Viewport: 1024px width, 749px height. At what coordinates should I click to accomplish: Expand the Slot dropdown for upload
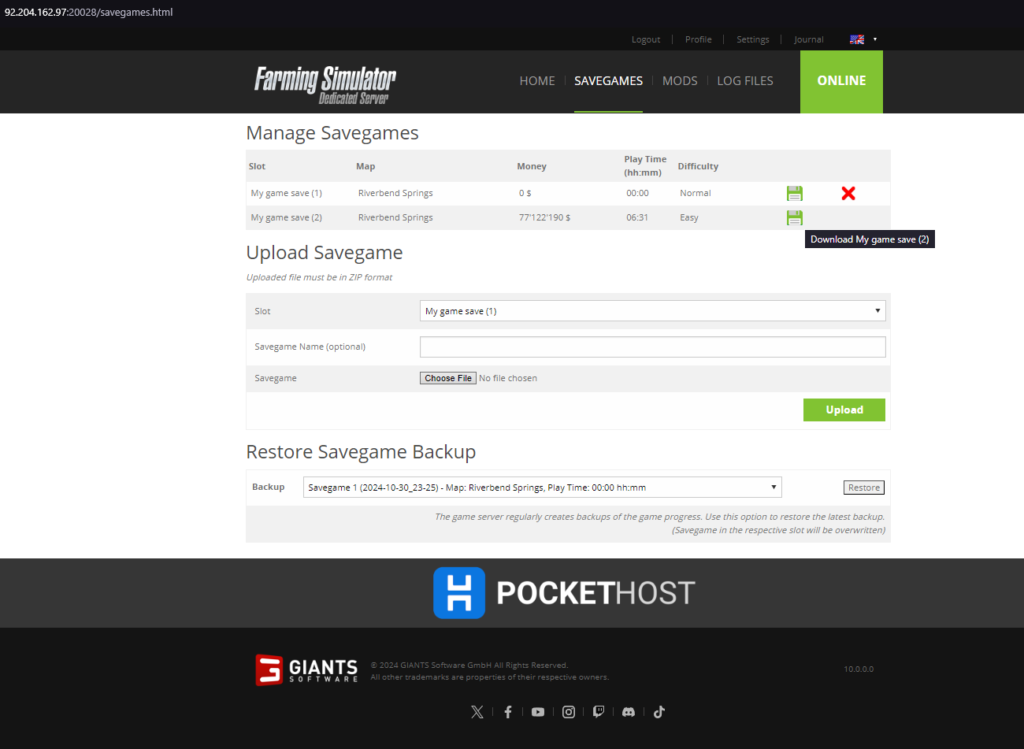652,311
